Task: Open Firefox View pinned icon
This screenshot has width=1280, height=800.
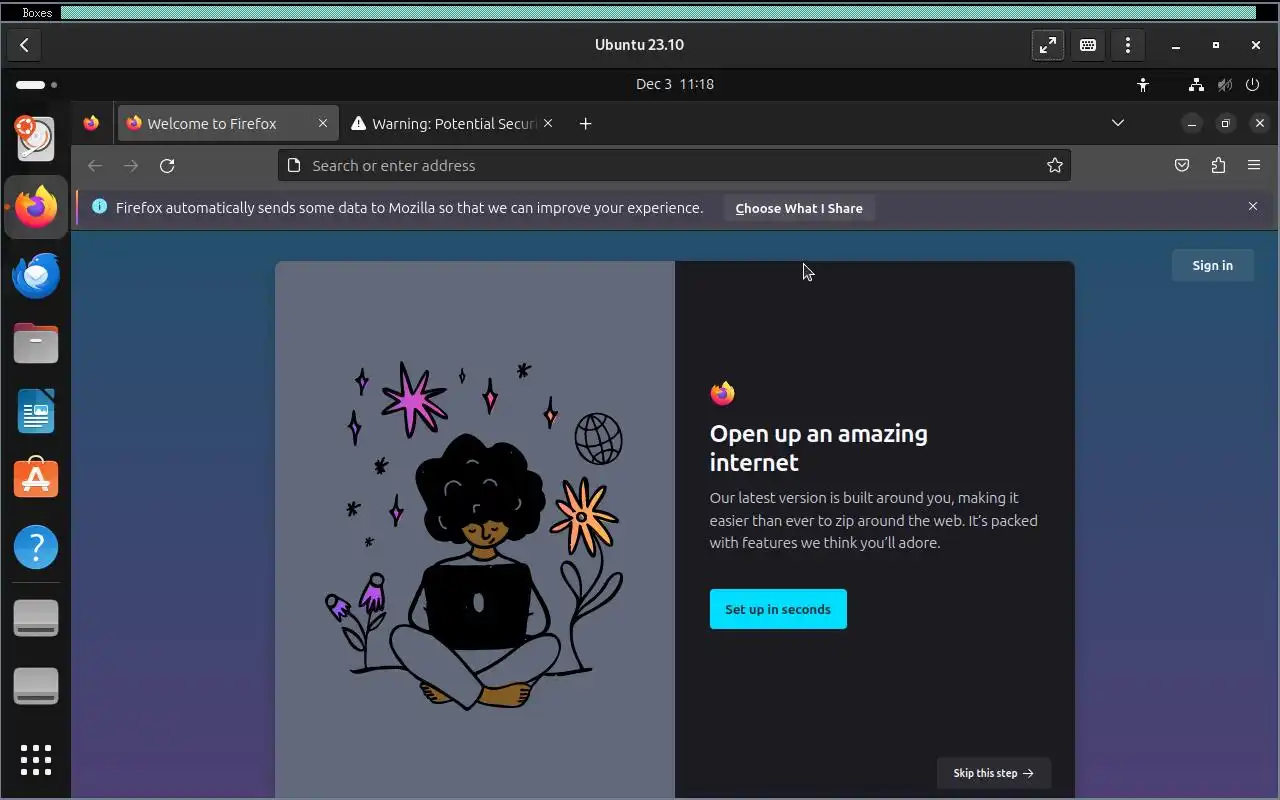Action: pos(91,123)
